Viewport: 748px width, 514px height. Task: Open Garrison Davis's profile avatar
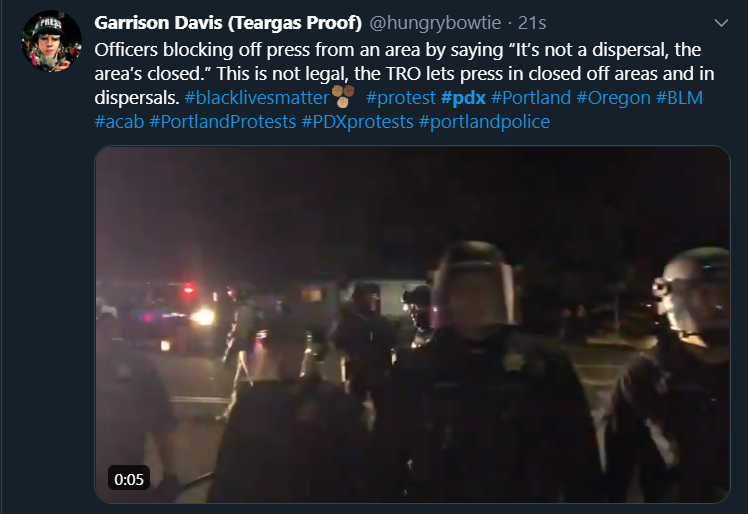point(52,41)
